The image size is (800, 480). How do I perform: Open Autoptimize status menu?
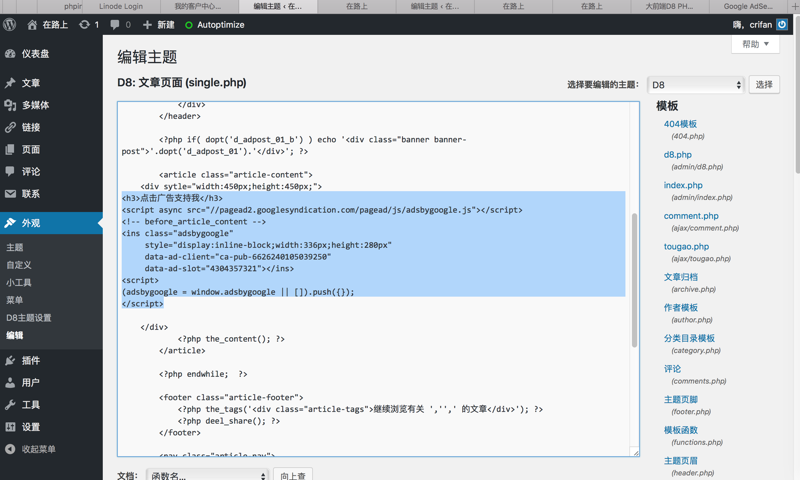[x=214, y=24]
